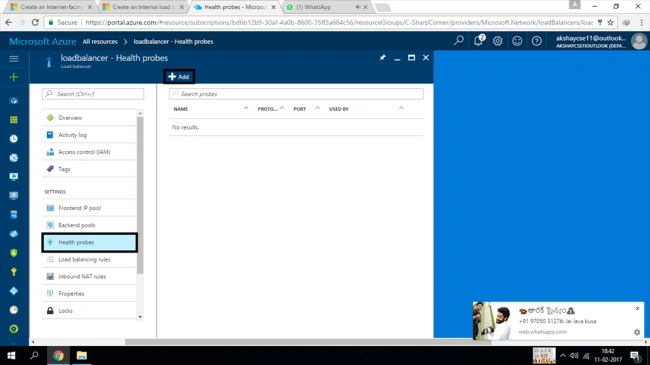
Task: Click the portal search magnifier icon
Action: click(x=458, y=41)
